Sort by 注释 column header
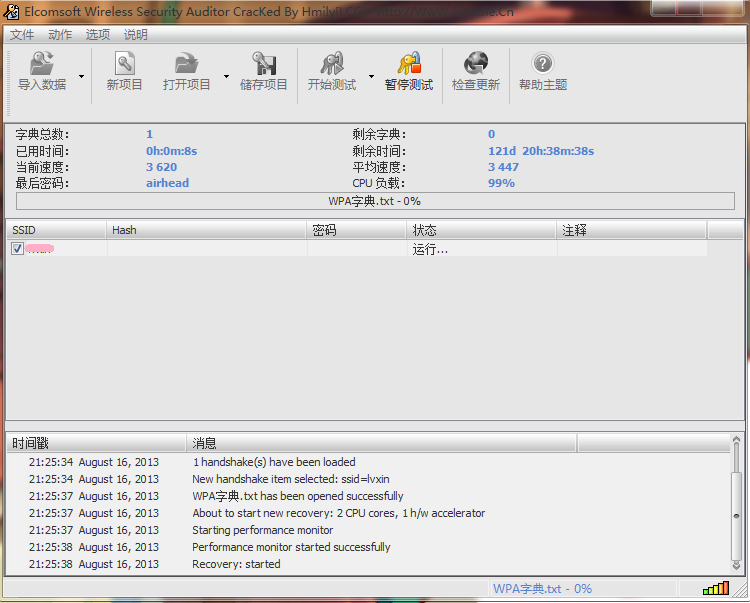This screenshot has width=750, height=603. click(x=631, y=230)
